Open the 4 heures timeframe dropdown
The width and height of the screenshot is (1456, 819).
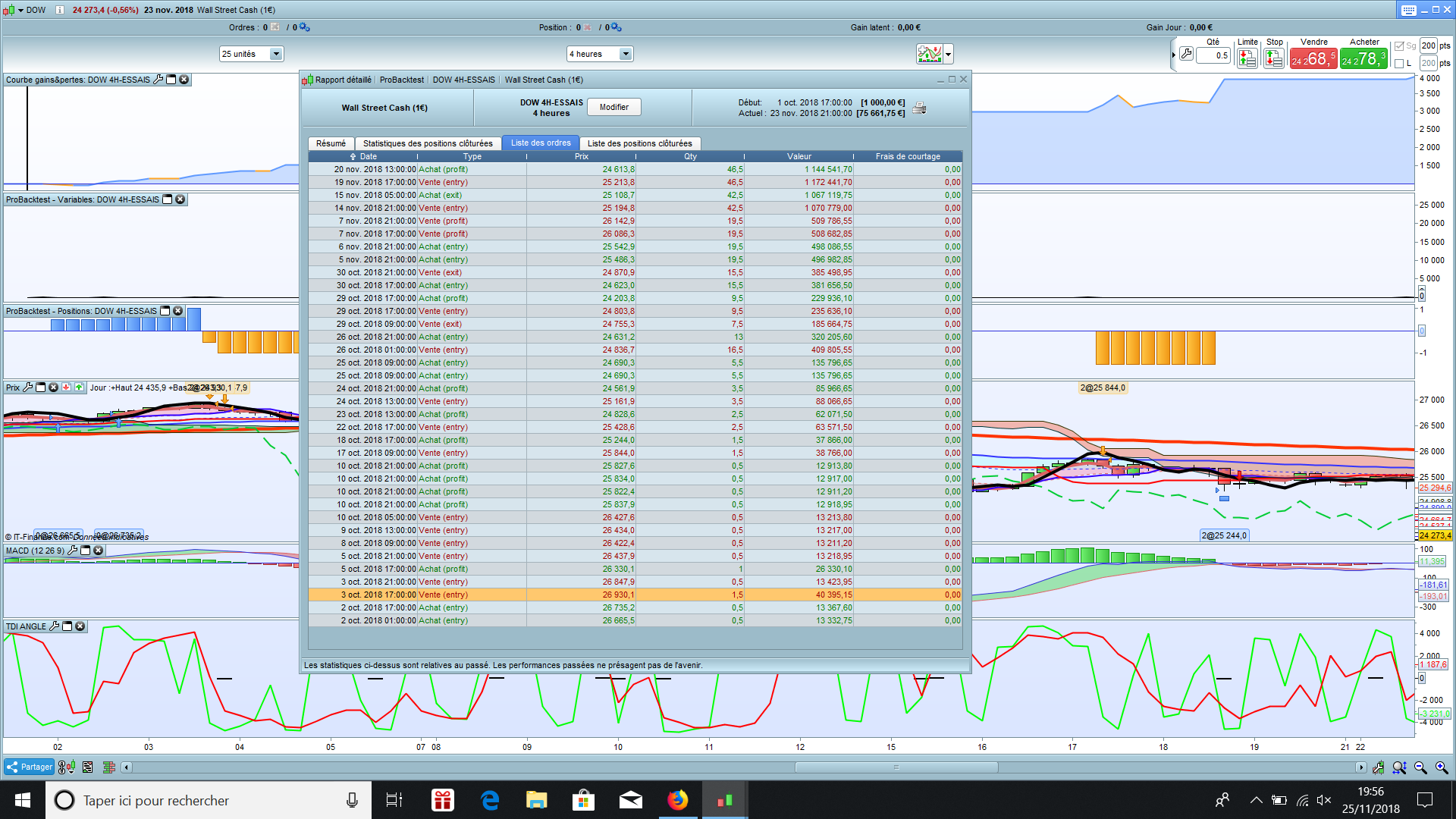[626, 54]
